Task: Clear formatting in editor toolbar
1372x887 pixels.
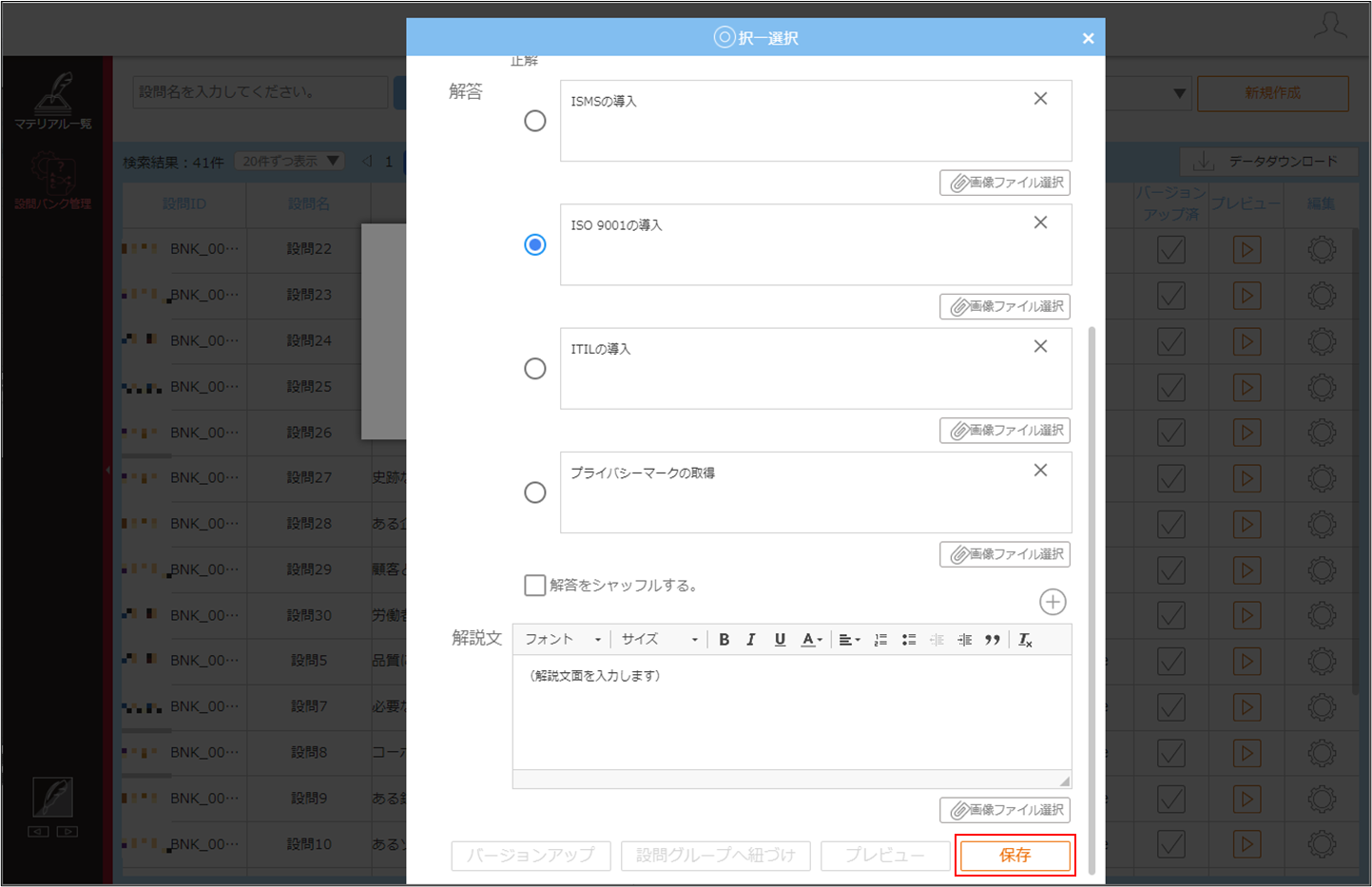Action: (1025, 640)
